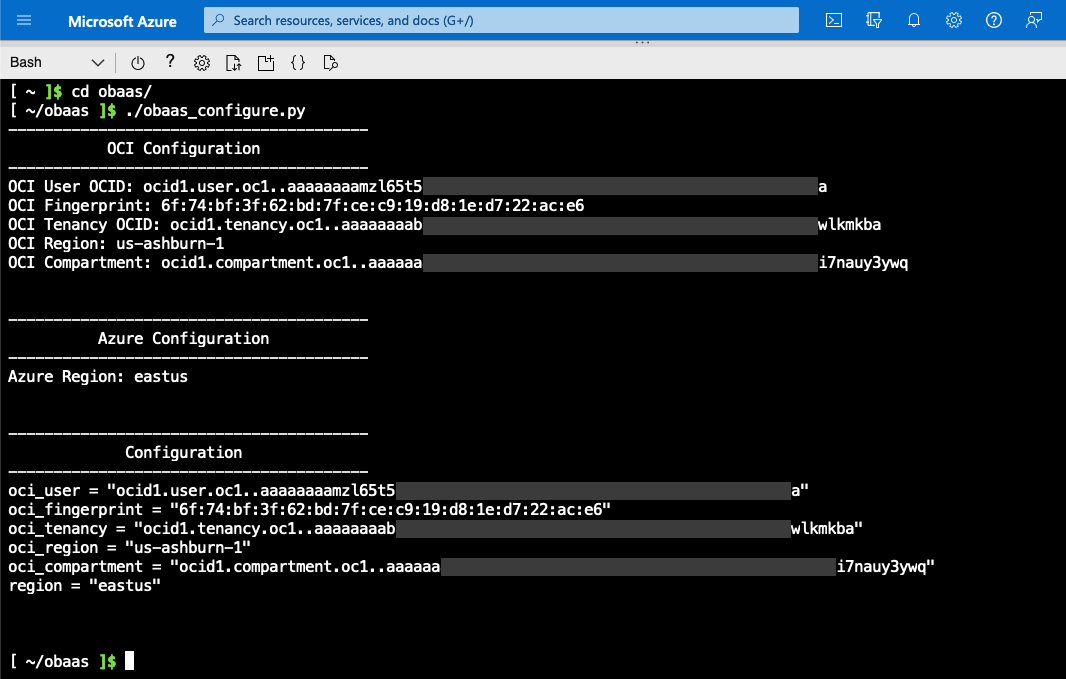Screen dimensions: 1066x679
Task: Open the notifications bell
Action: [x=913, y=20]
